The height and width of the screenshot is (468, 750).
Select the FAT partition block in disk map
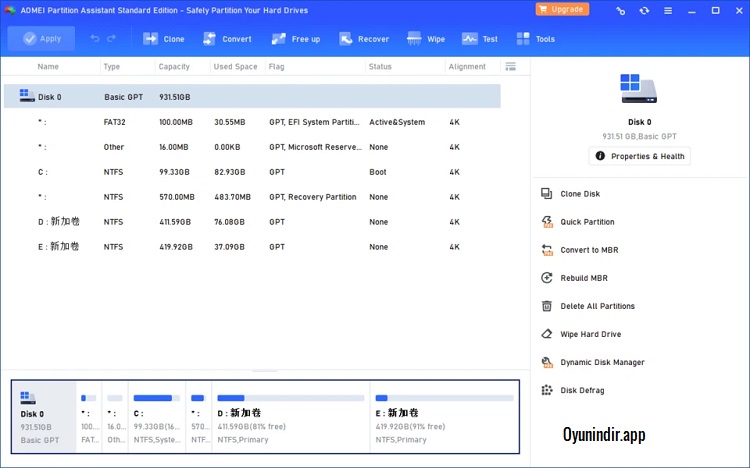click(x=89, y=417)
